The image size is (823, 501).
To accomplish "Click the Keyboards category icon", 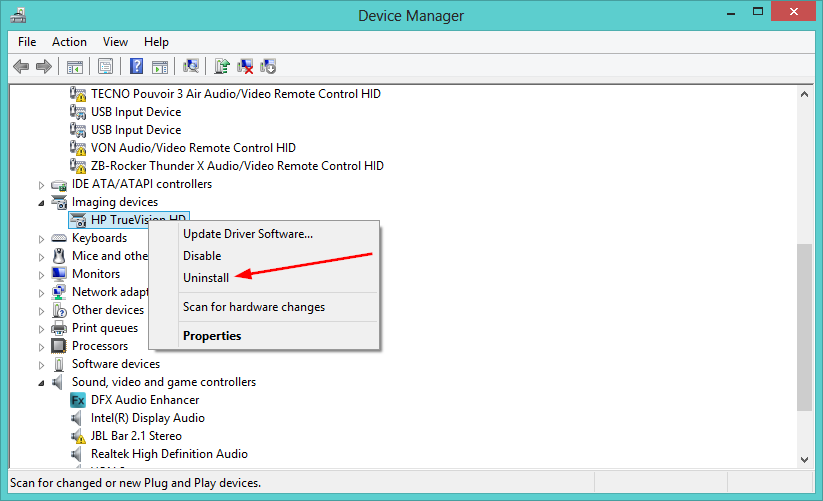I will click(x=59, y=238).
